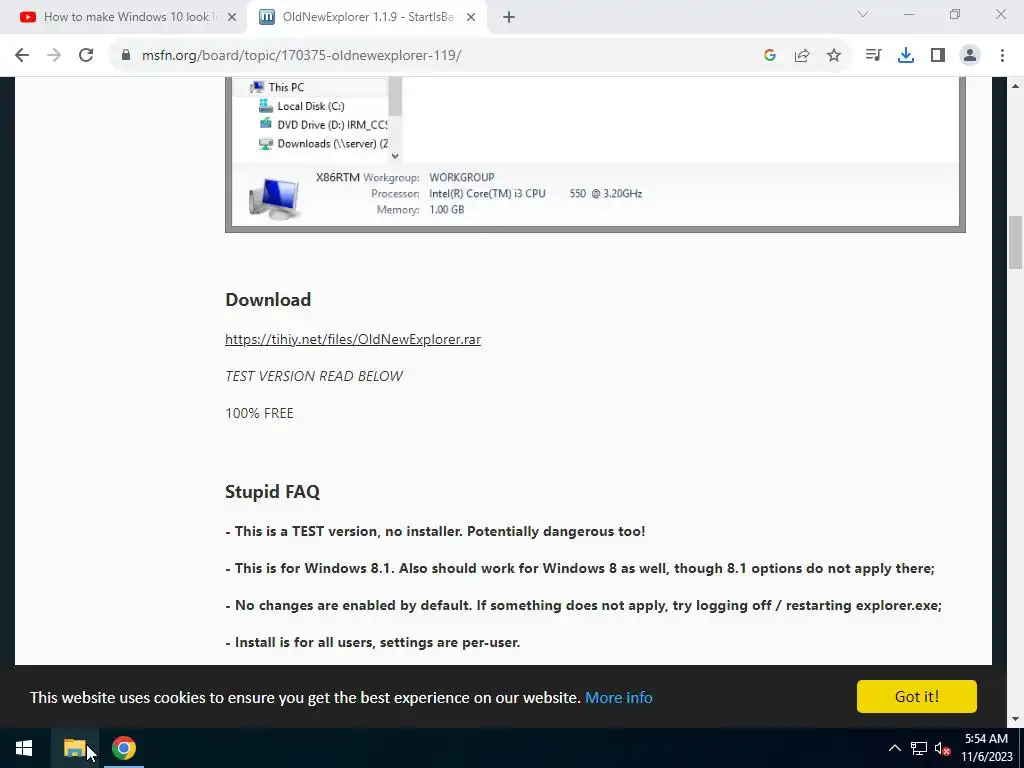Image resolution: width=1024 pixels, height=768 pixels.
Task: Open Google search side icon
Action: coord(770,56)
